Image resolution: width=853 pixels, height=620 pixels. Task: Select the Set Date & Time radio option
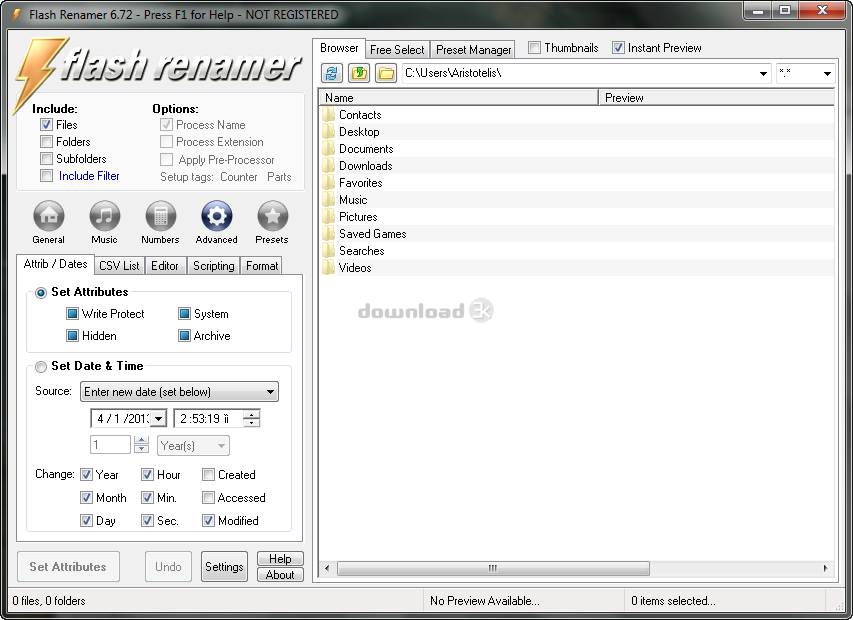tap(41, 367)
